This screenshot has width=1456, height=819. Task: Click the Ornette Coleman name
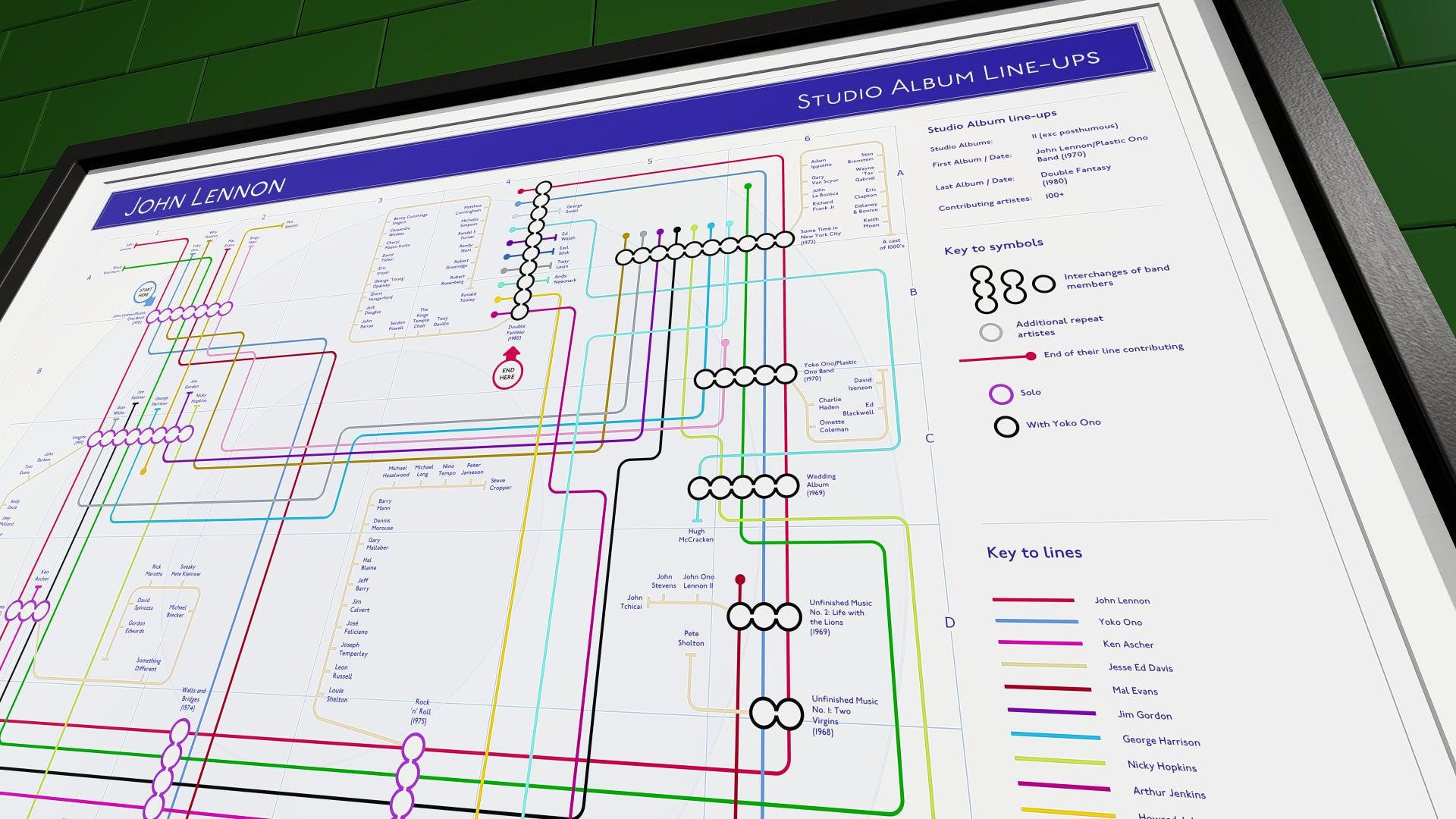point(833,425)
